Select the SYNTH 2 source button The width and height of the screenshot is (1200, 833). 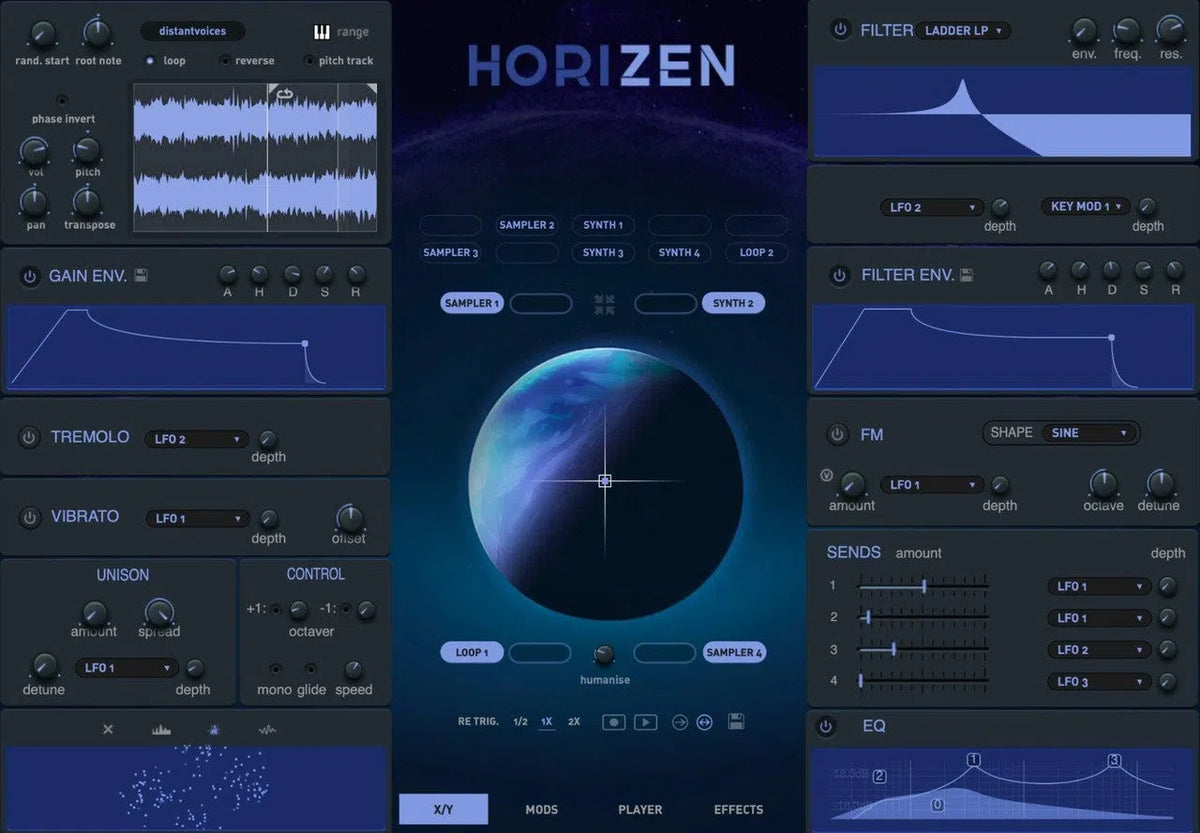[x=733, y=302]
